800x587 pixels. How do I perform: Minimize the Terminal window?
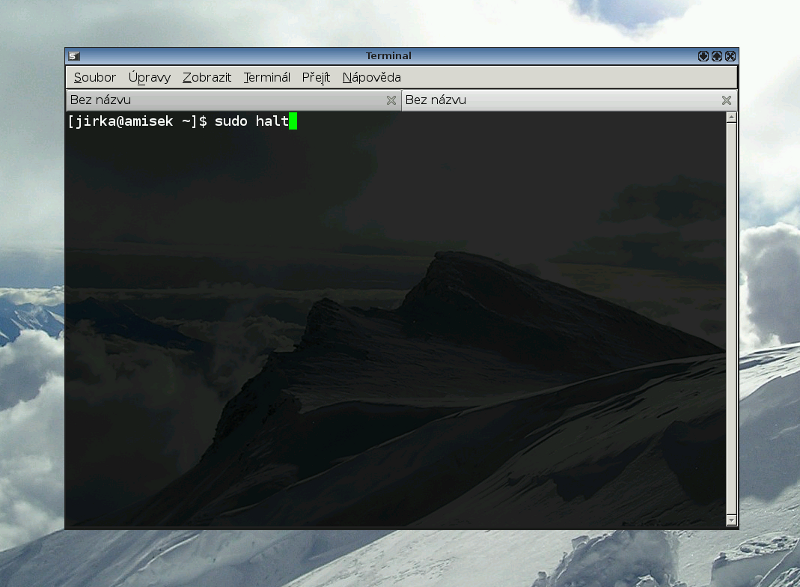(x=703, y=56)
